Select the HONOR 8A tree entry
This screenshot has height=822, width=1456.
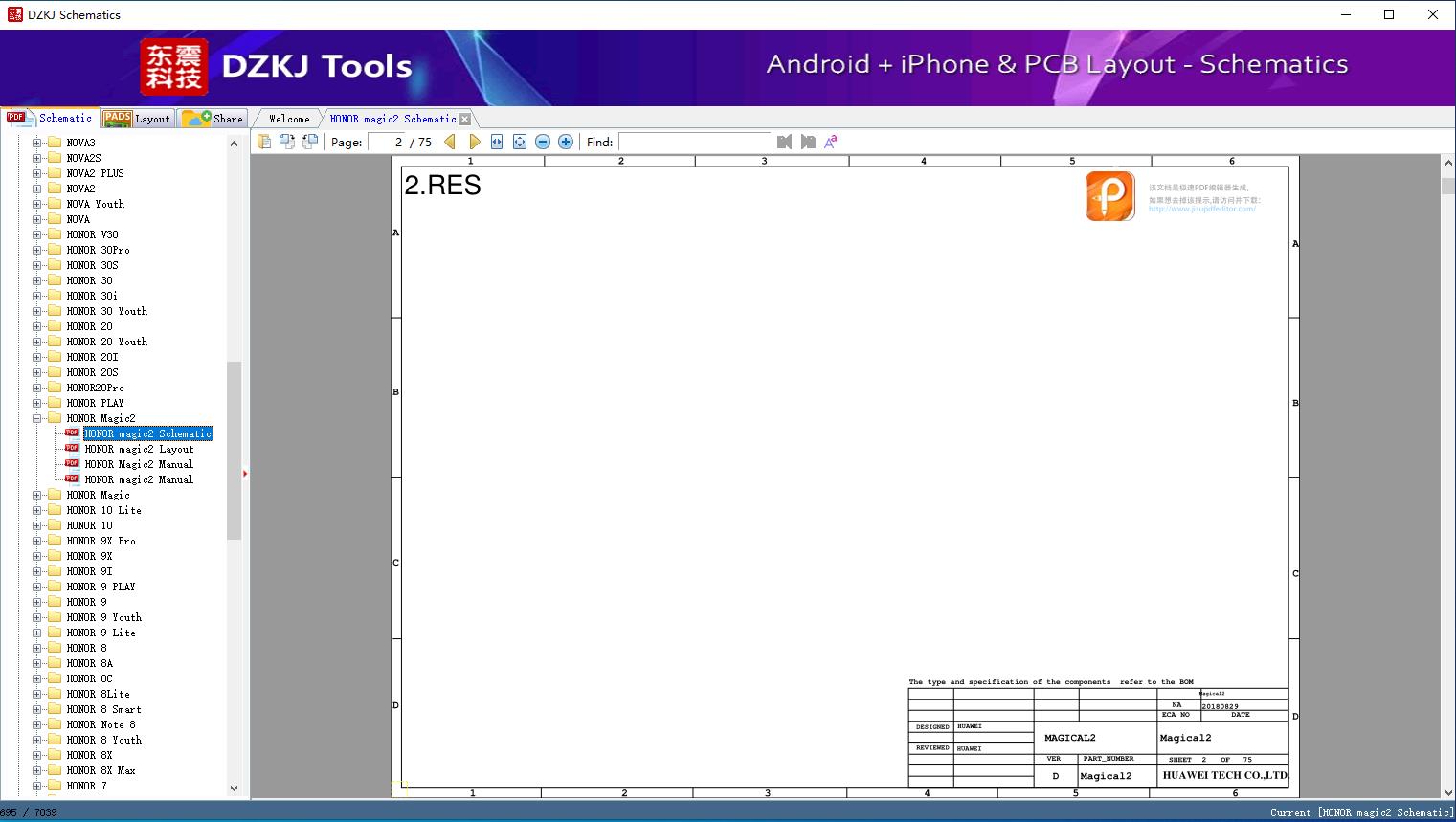(89, 663)
